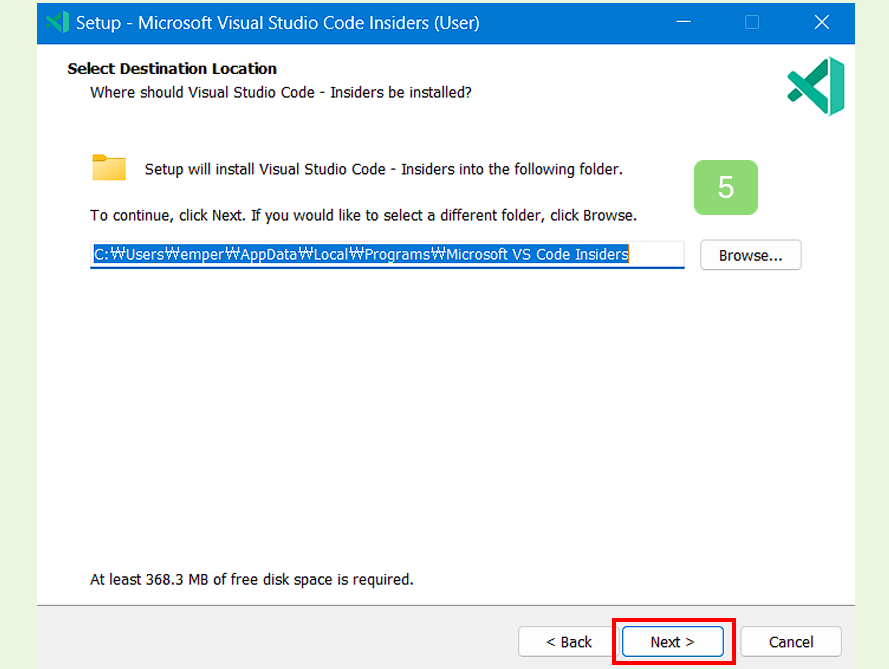Click 'Where should Visual Studio Code' question text
This screenshot has height=669, width=889.
281,92
